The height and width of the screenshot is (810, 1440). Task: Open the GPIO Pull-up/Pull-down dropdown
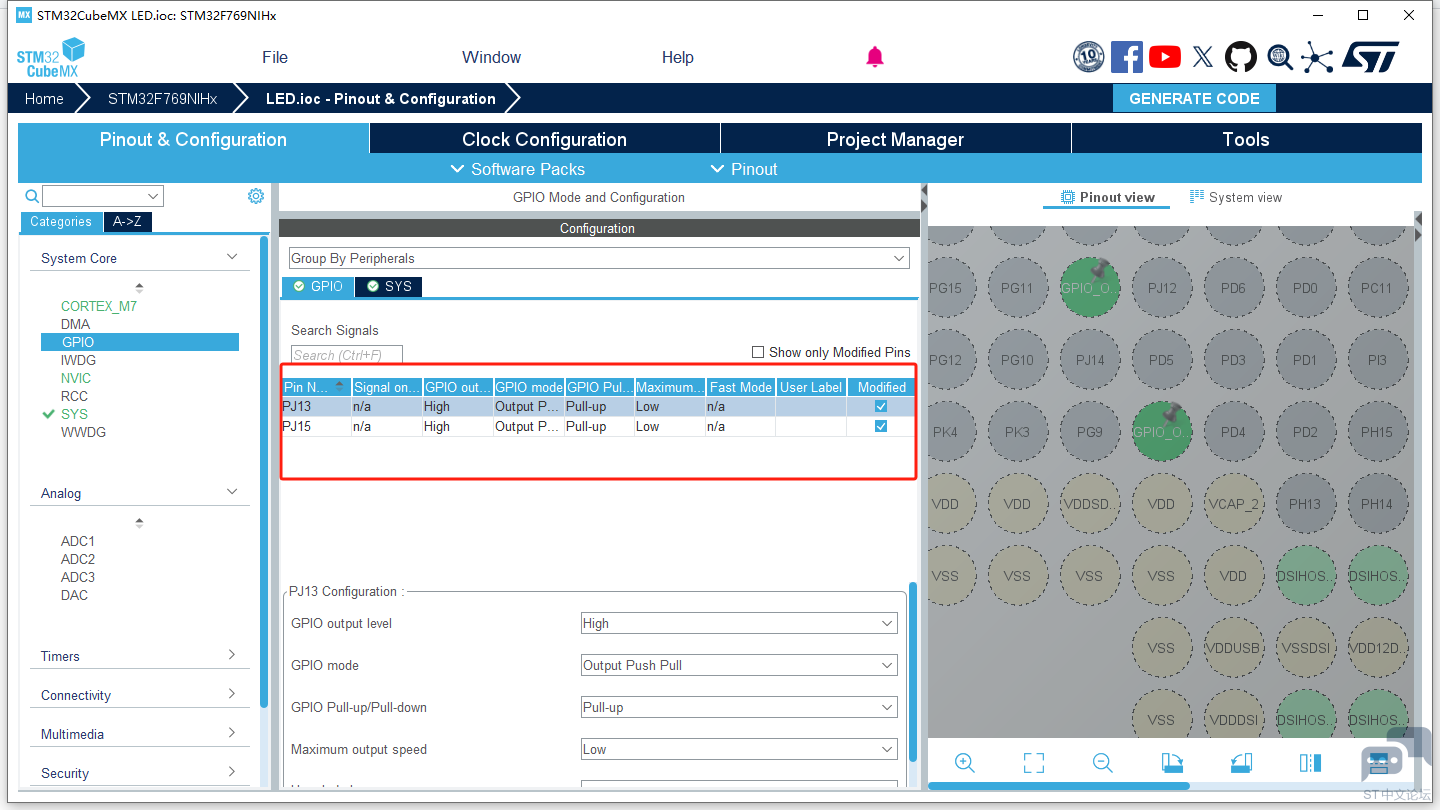tap(739, 707)
